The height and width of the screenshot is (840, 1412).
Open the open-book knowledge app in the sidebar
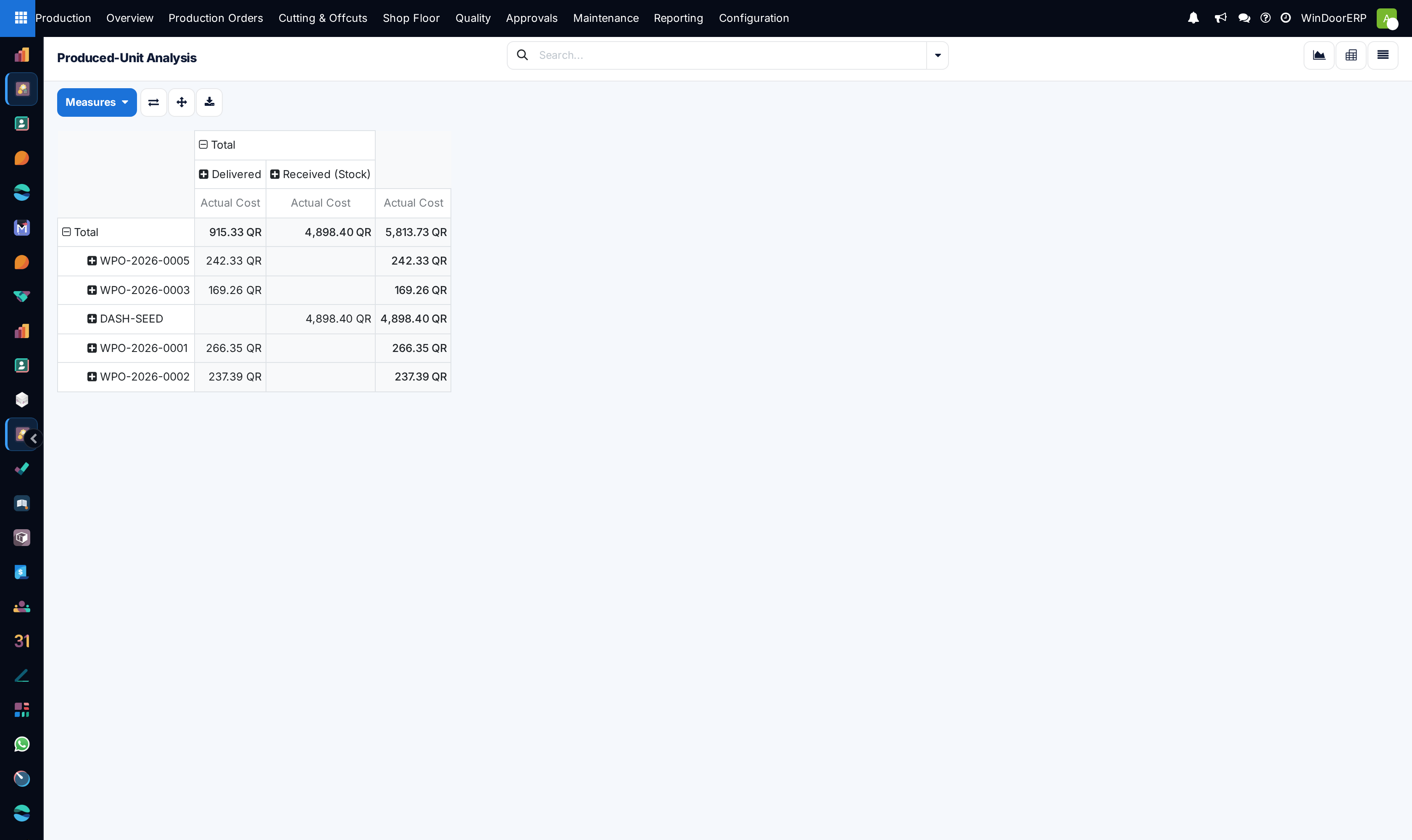pyautogui.click(x=21, y=503)
